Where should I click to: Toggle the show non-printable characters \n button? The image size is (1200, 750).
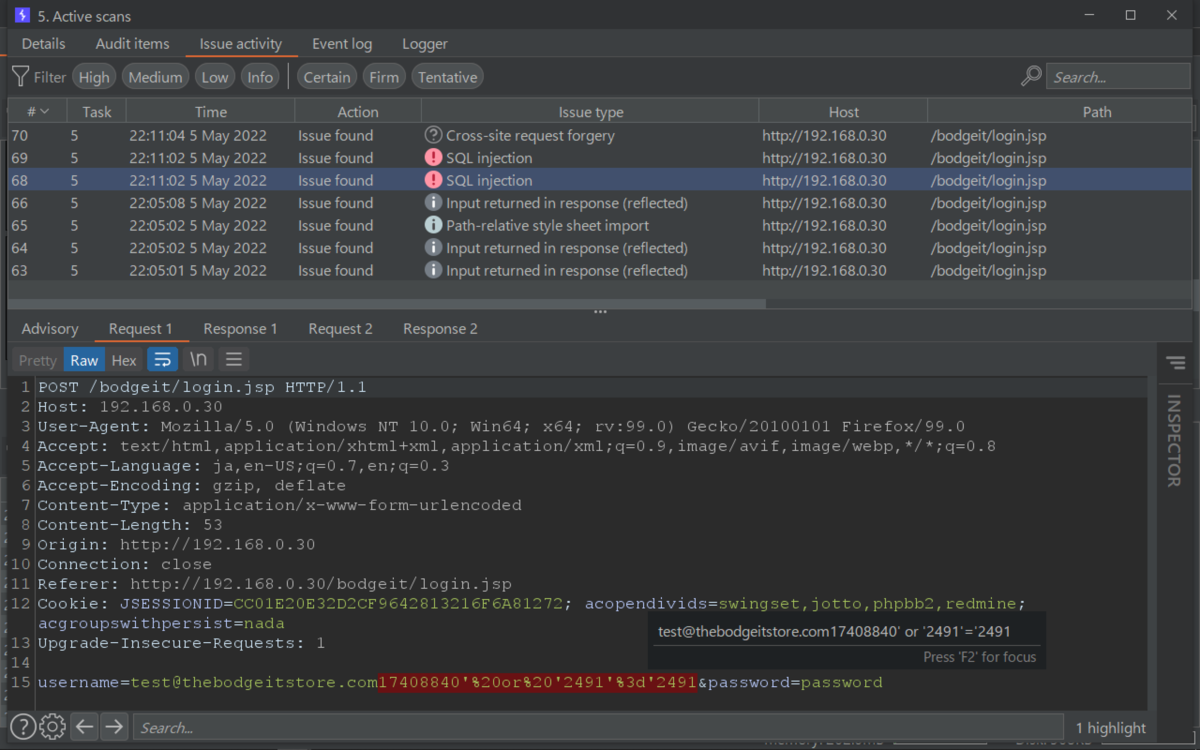point(198,359)
